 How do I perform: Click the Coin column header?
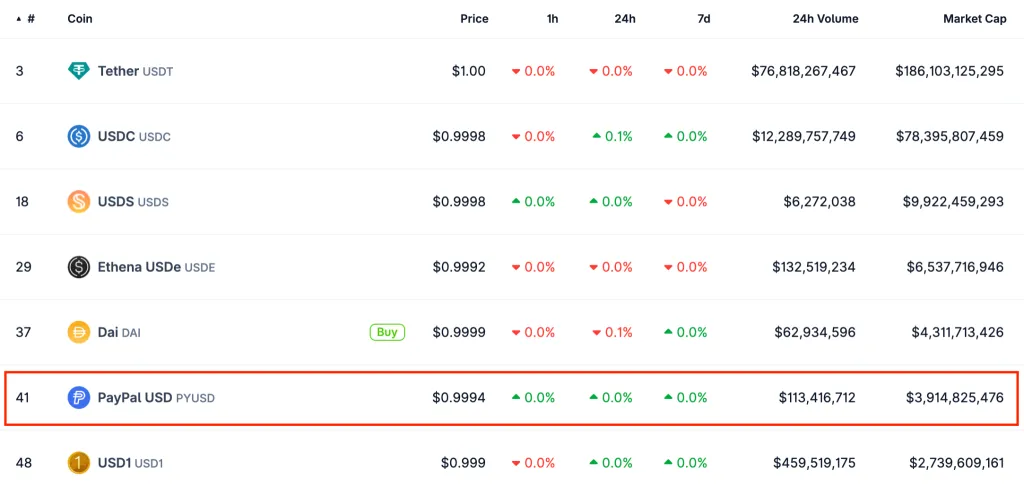[80, 19]
